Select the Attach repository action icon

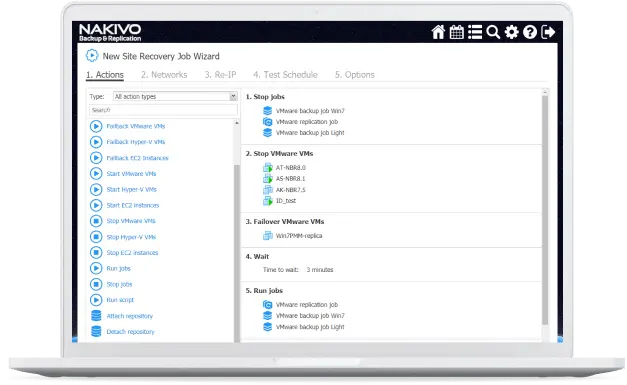point(96,316)
